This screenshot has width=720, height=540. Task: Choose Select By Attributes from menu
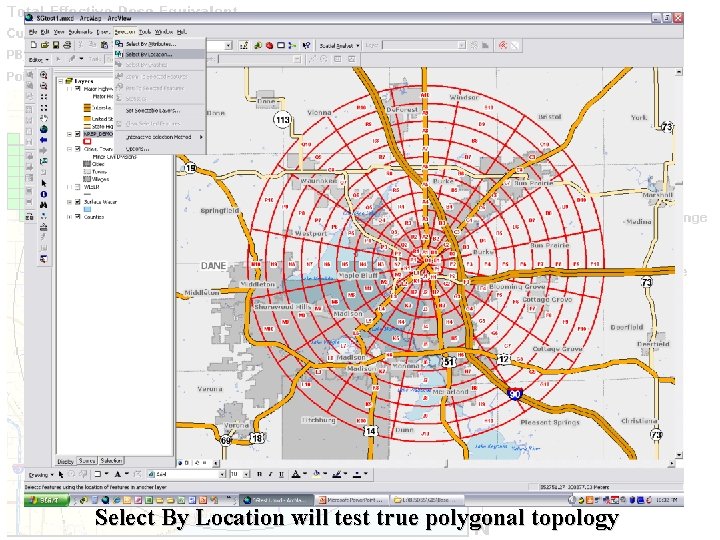point(159,44)
